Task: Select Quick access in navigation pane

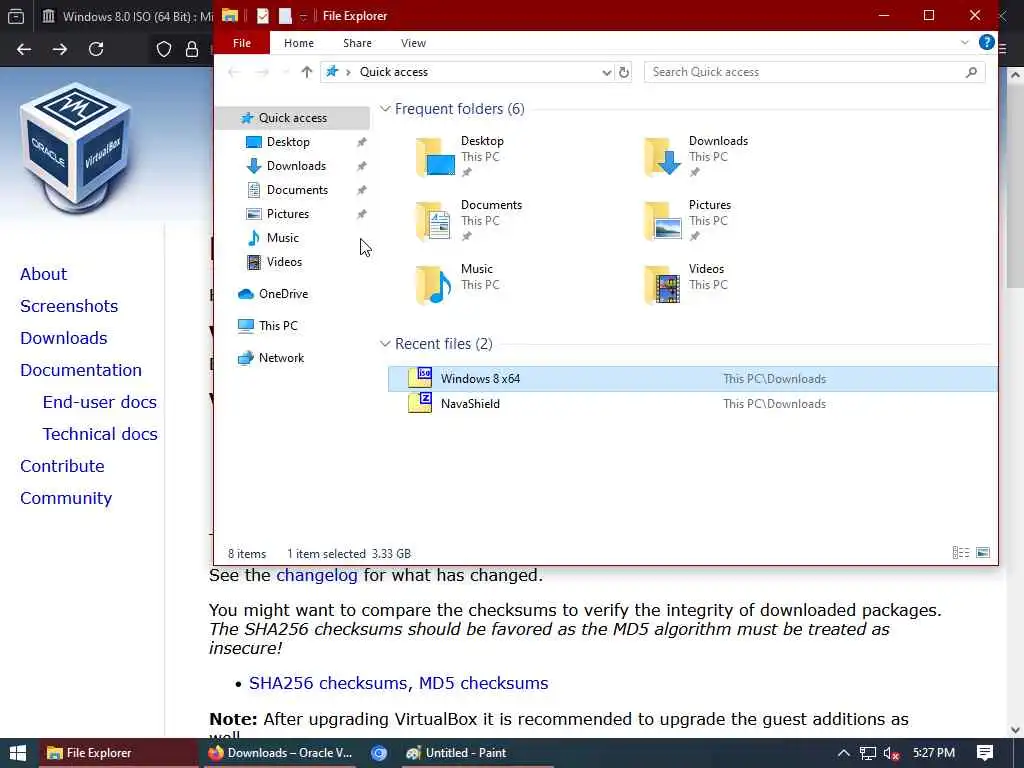Action: click(292, 118)
